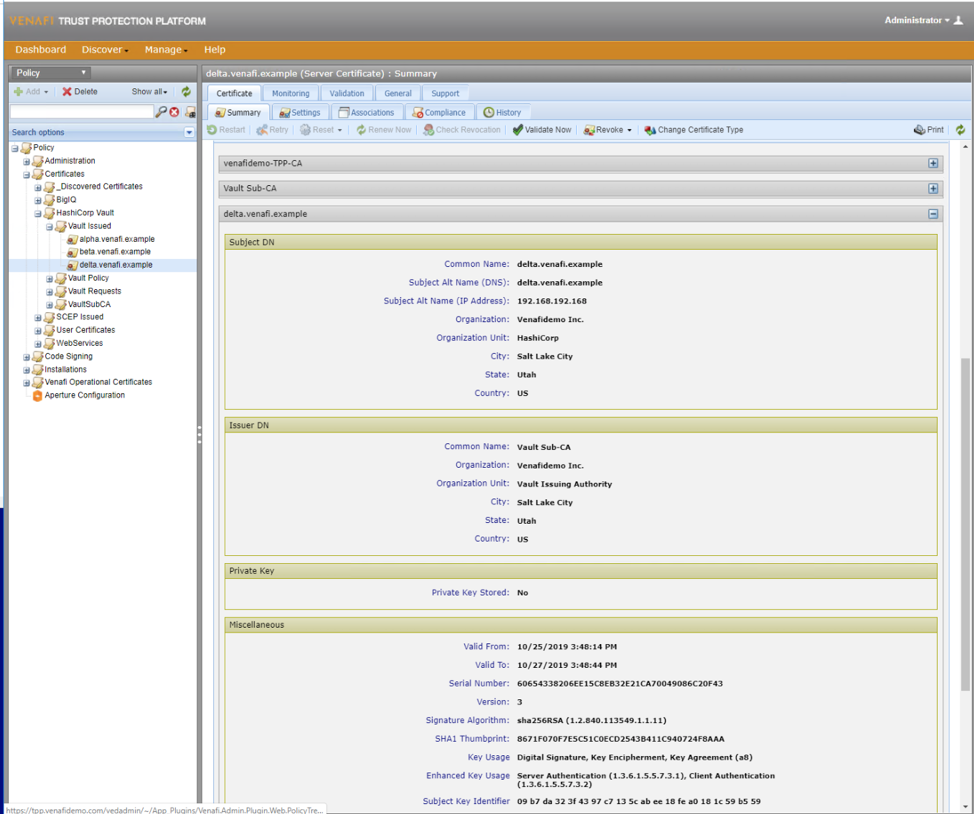Open the Administrator account menu
The image size is (974, 814).
point(917,21)
